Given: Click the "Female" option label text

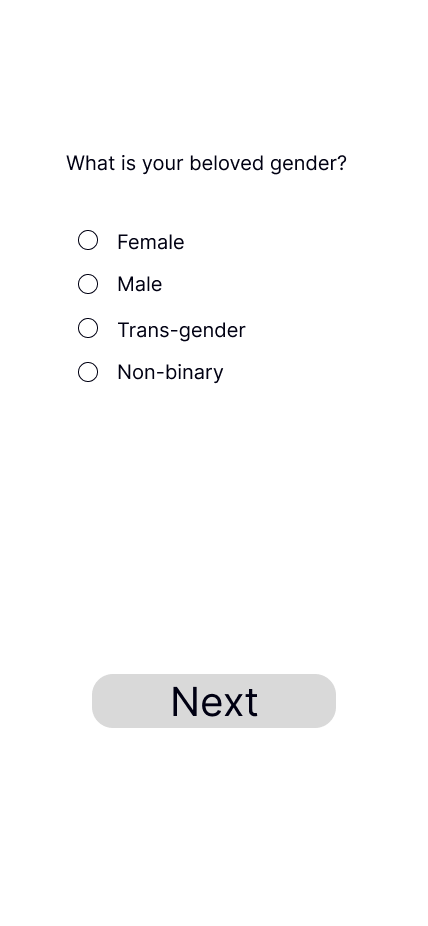Looking at the screenshot, I should coord(151,242).
